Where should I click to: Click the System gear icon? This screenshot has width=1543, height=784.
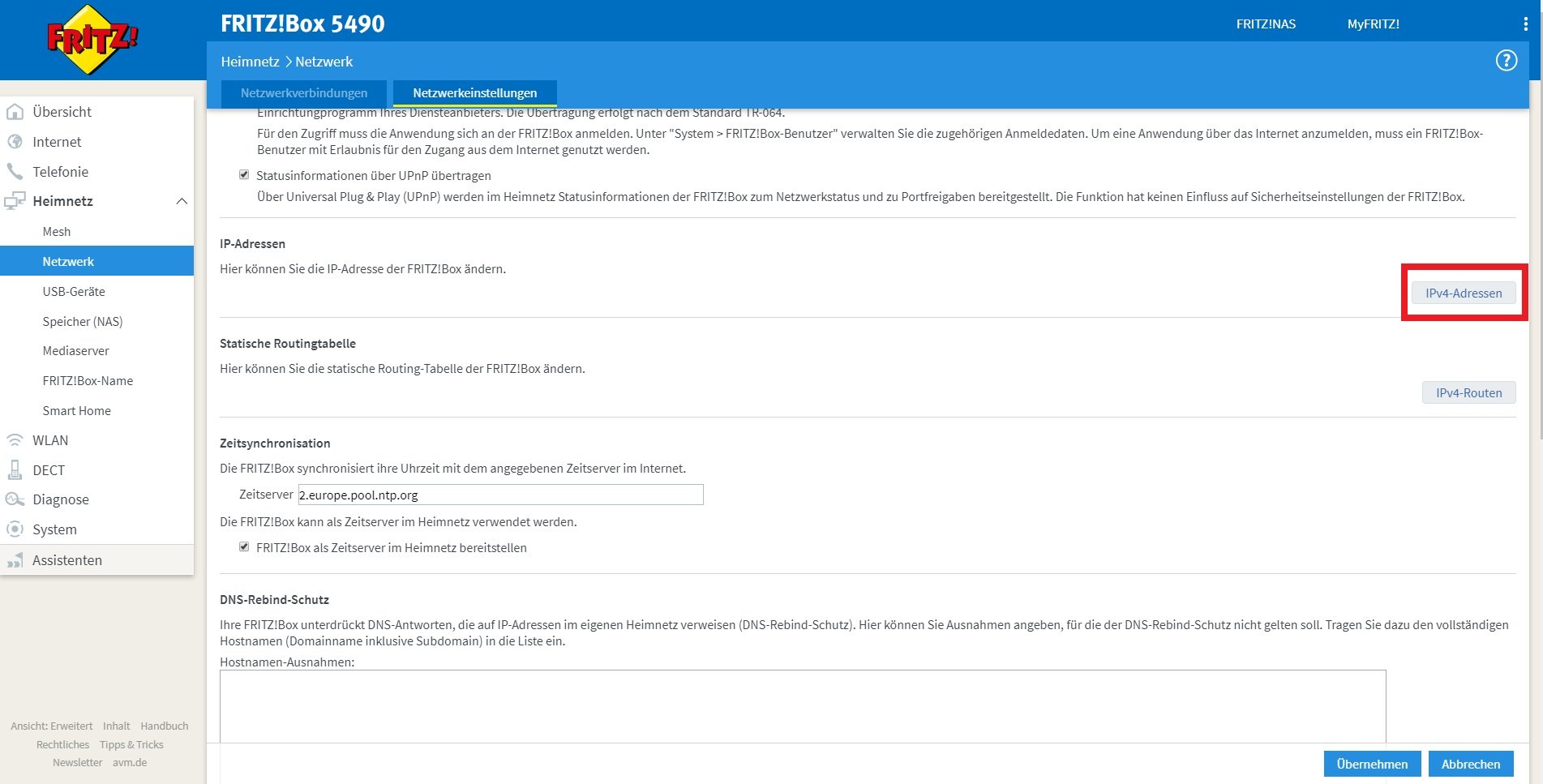(x=15, y=529)
